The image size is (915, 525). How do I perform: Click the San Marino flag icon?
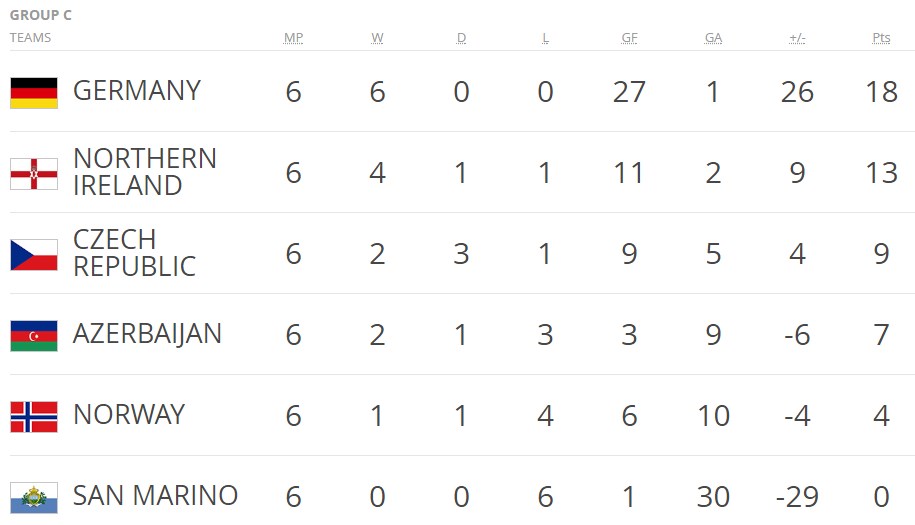click(x=34, y=497)
